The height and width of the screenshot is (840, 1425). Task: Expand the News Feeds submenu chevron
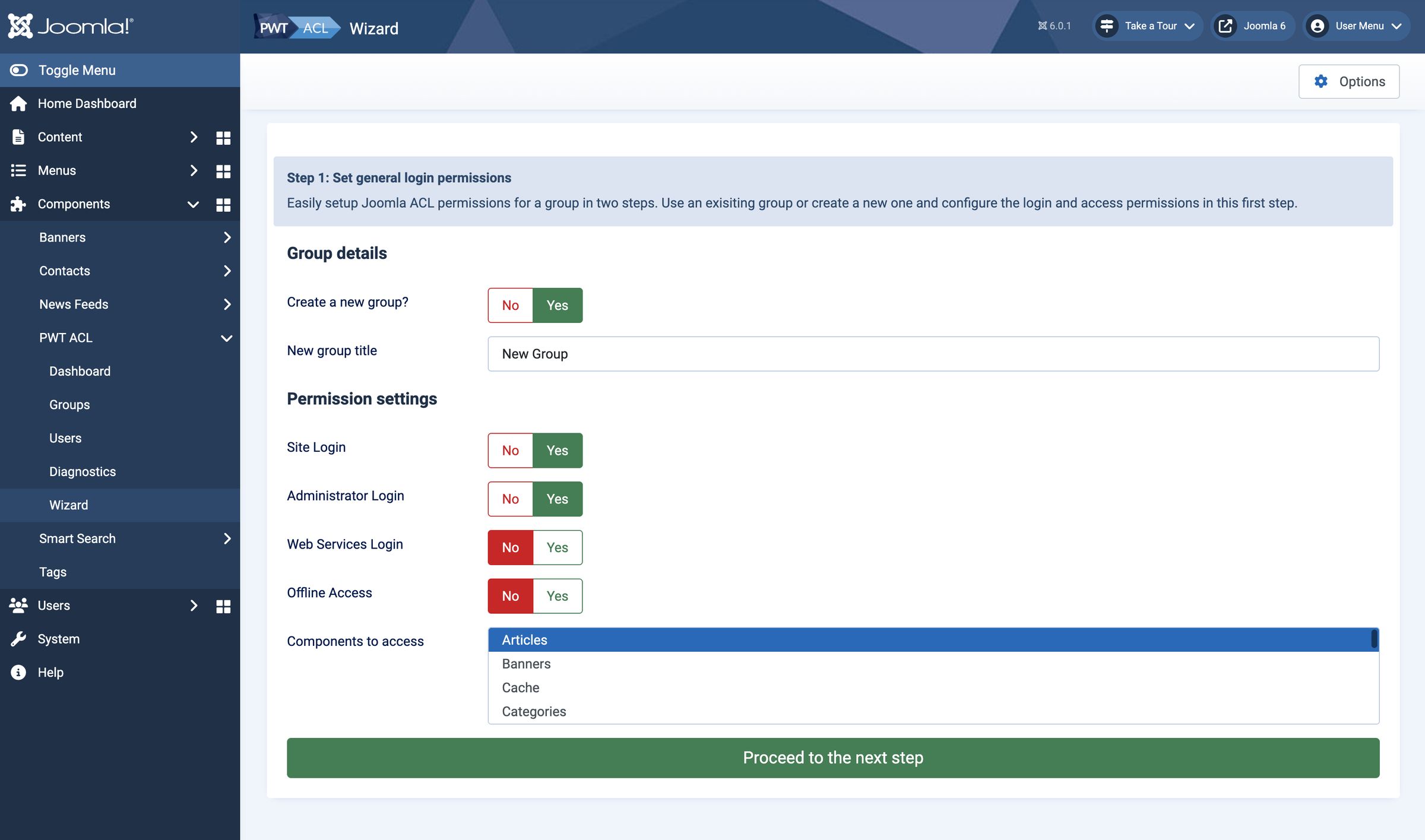(227, 305)
